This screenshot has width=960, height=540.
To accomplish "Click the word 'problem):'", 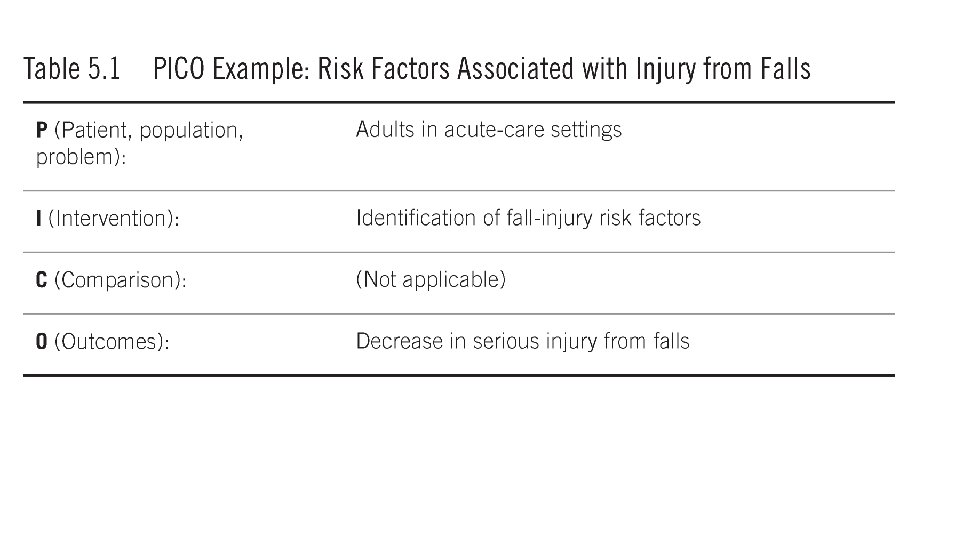I will click(81, 157).
